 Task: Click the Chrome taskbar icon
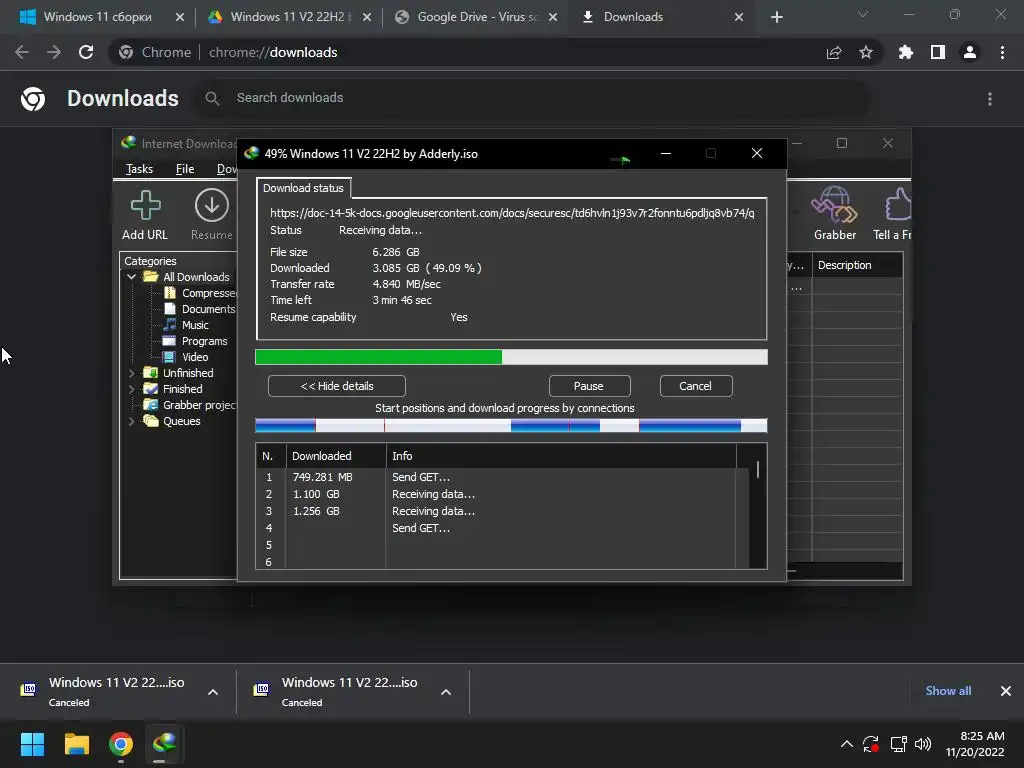[x=121, y=743]
